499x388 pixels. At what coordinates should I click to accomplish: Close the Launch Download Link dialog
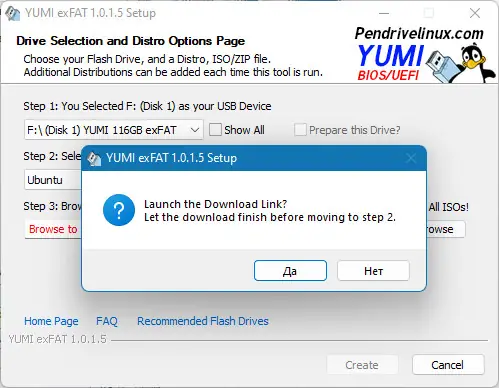point(411,158)
